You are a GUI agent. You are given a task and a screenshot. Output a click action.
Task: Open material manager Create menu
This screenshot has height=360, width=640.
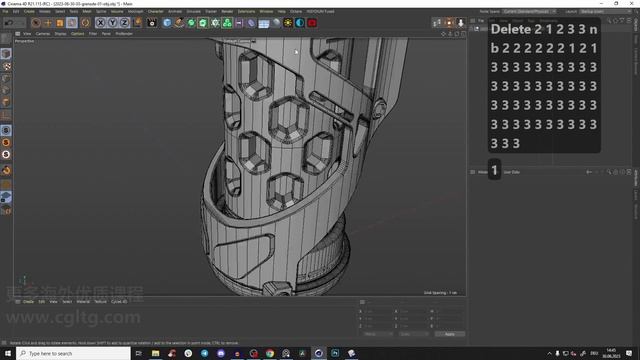pos(28,302)
